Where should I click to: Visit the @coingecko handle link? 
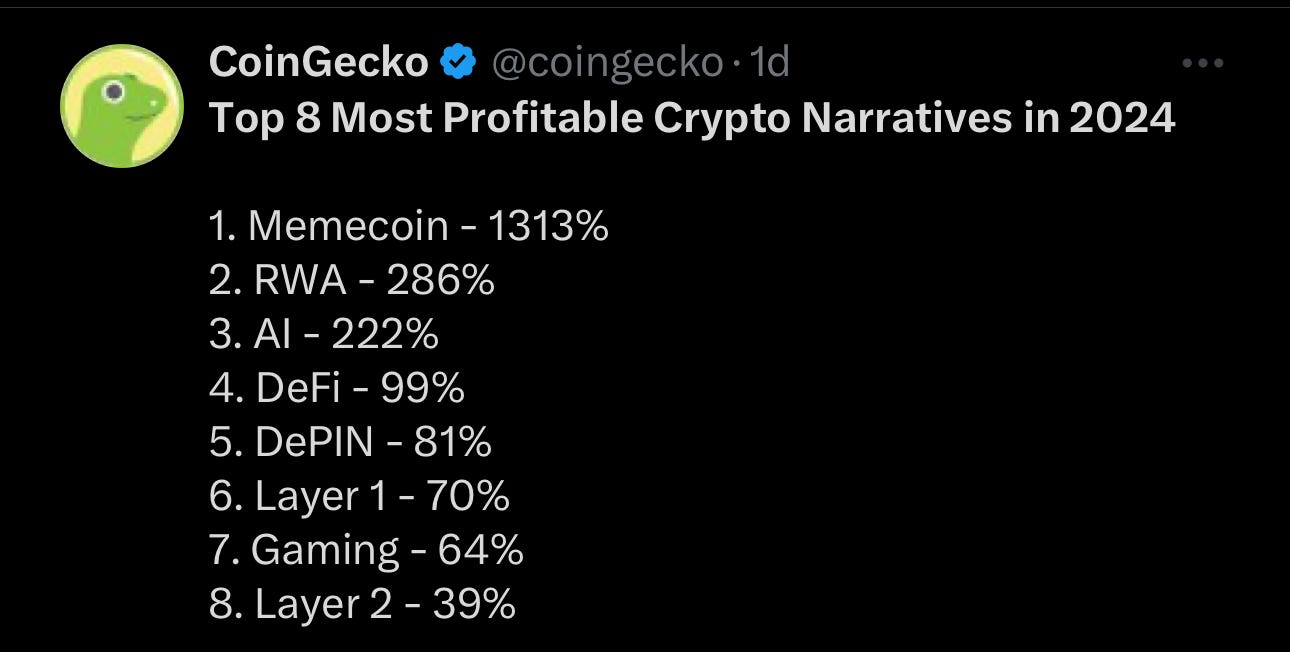click(606, 64)
